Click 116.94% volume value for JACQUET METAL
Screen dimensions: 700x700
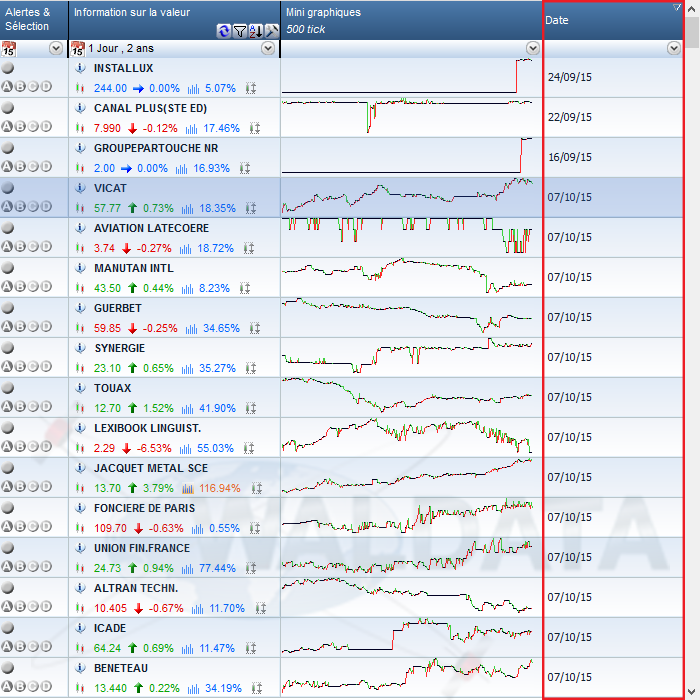220,488
